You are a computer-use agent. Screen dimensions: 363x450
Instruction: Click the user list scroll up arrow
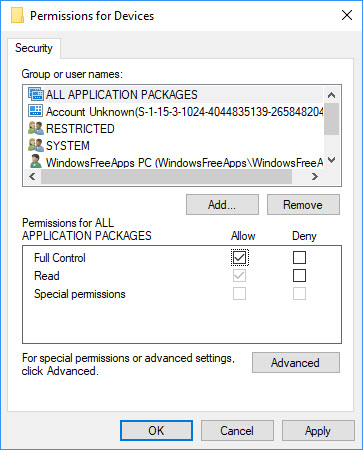[331, 95]
